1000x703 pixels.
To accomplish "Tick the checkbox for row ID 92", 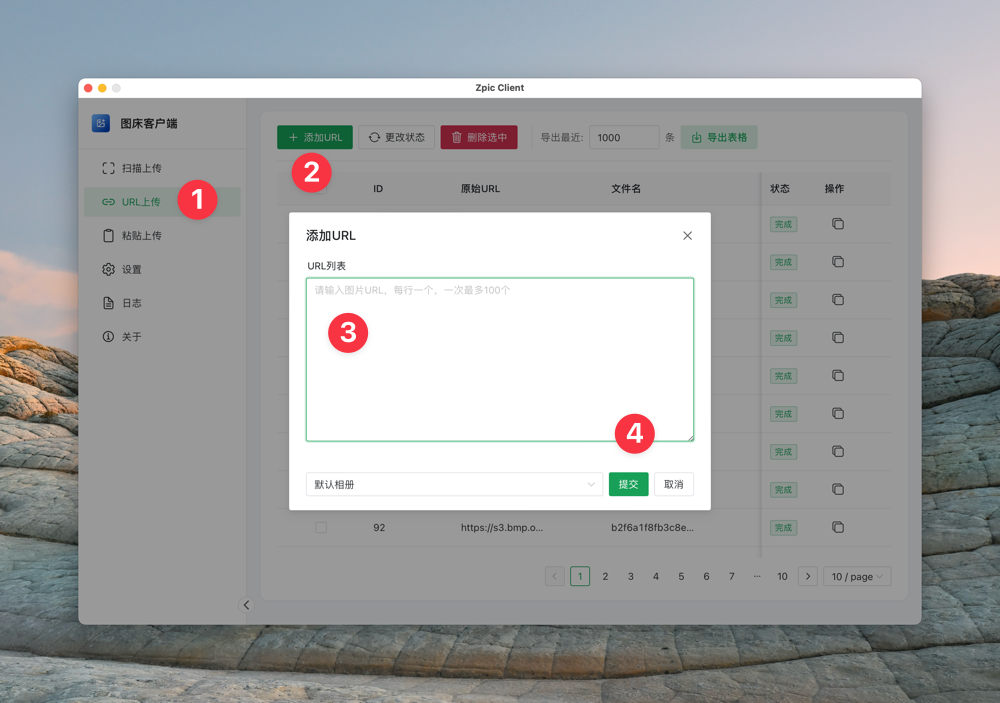I will (321, 527).
